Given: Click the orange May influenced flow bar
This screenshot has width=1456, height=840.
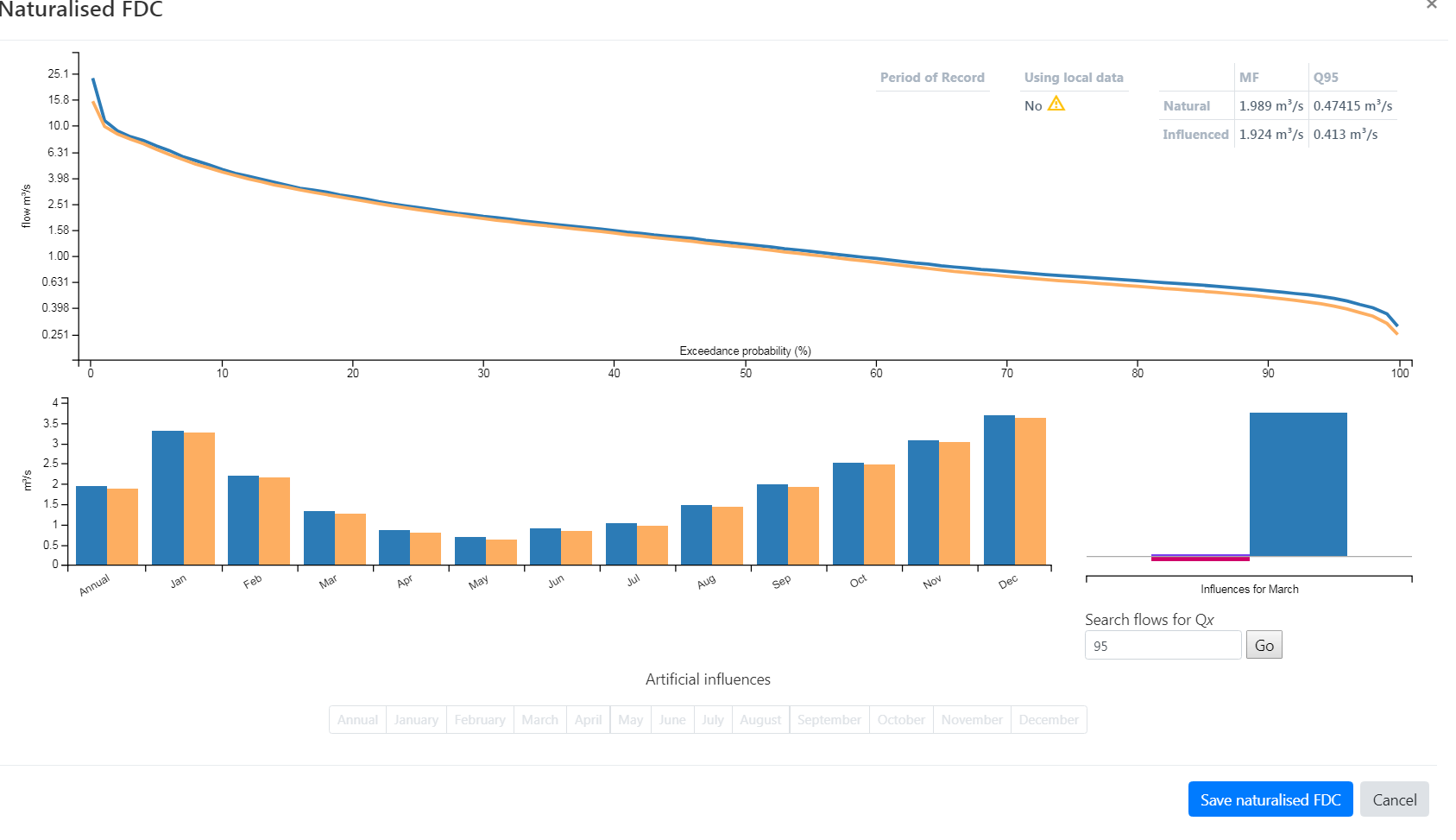Looking at the screenshot, I should pyautogui.click(x=501, y=553).
